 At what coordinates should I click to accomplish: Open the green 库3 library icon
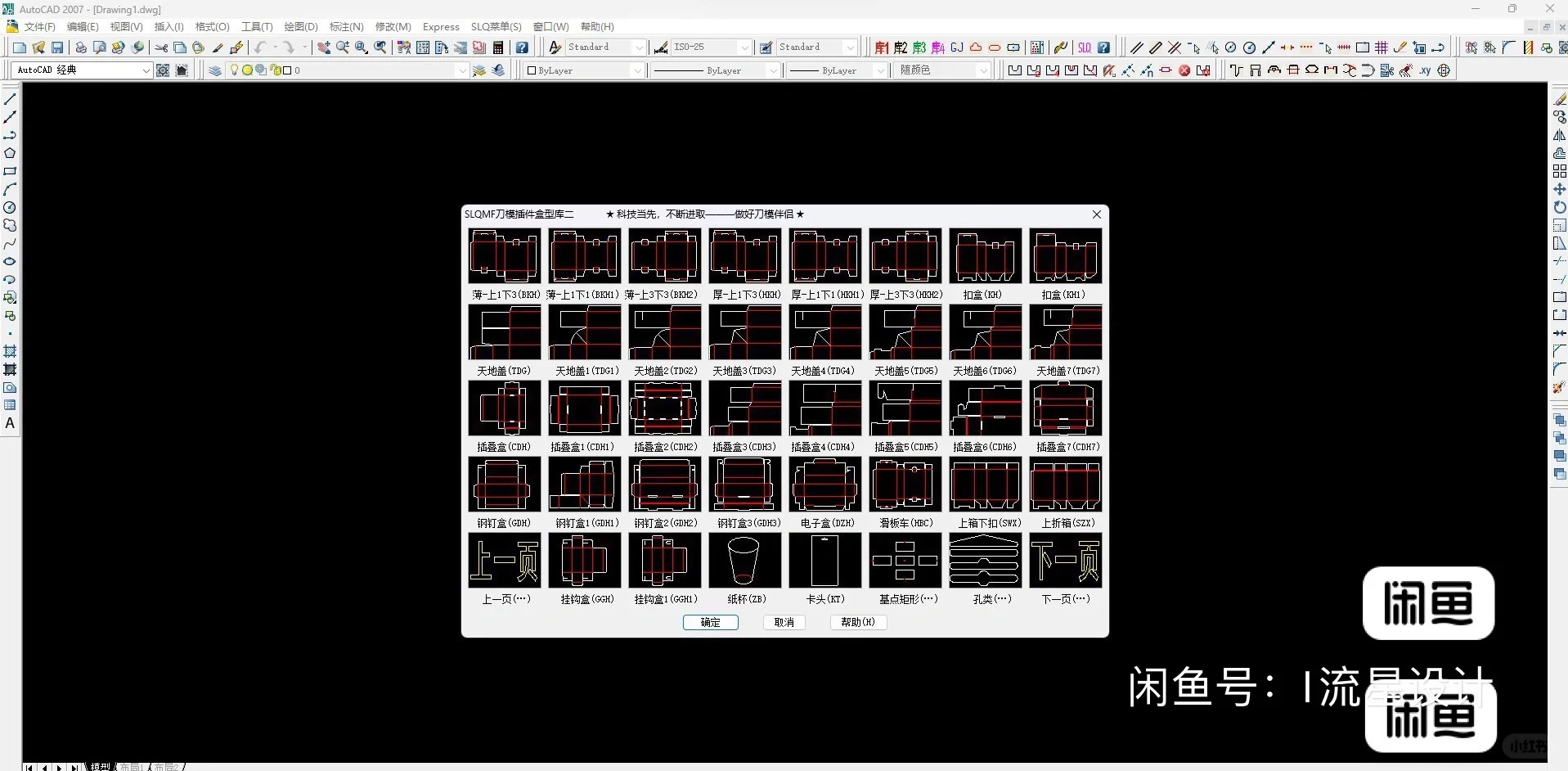(x=919, y=47)
